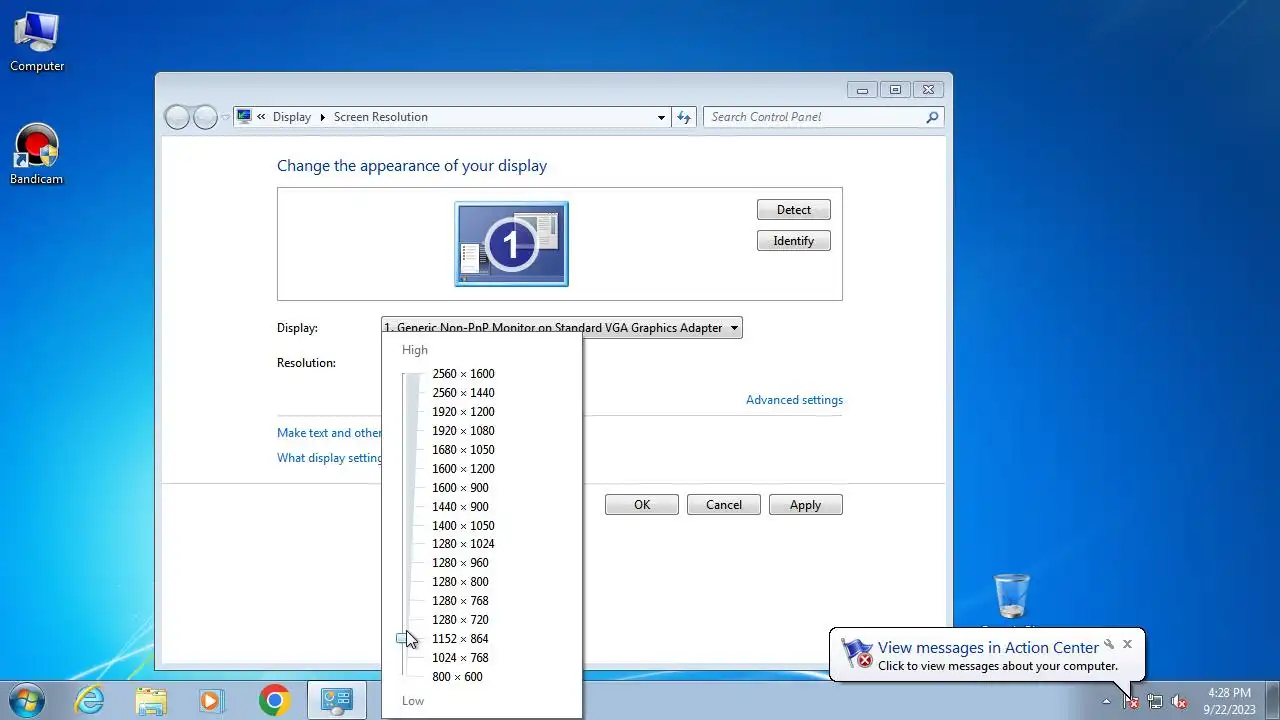Choose 1280 × 800 resolution
This screenshot has height=720, width=1280.
pos(460,582)
